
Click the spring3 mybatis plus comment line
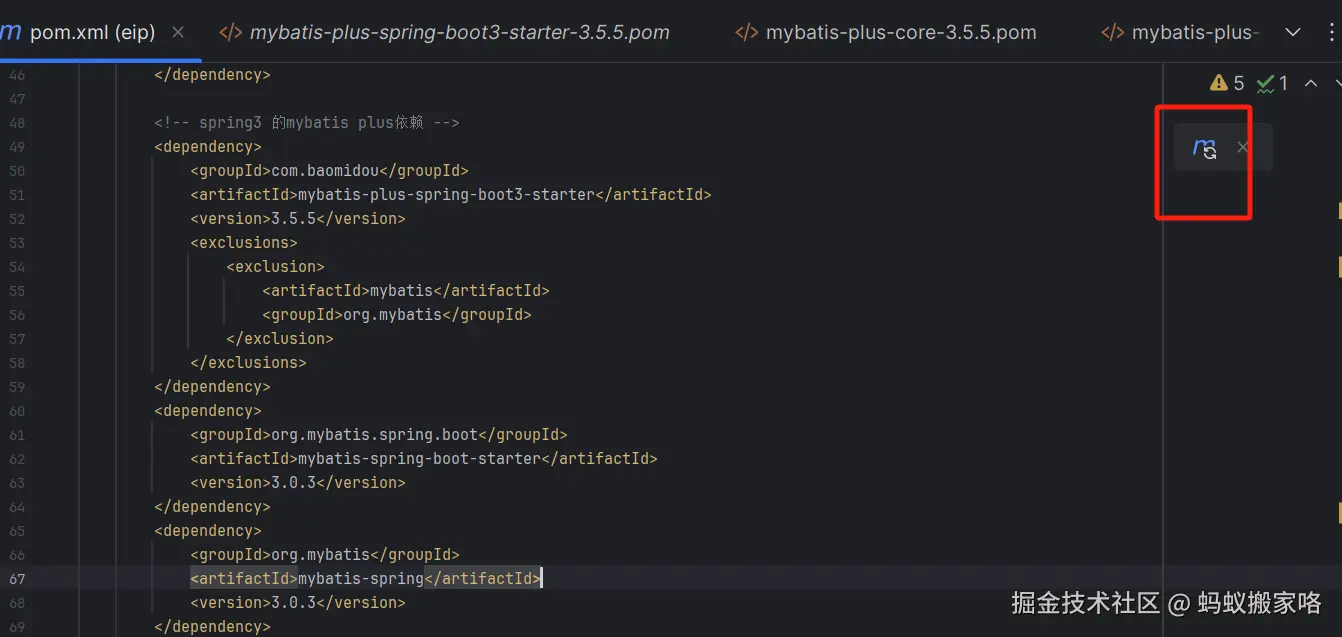click(x=306, y=123)
